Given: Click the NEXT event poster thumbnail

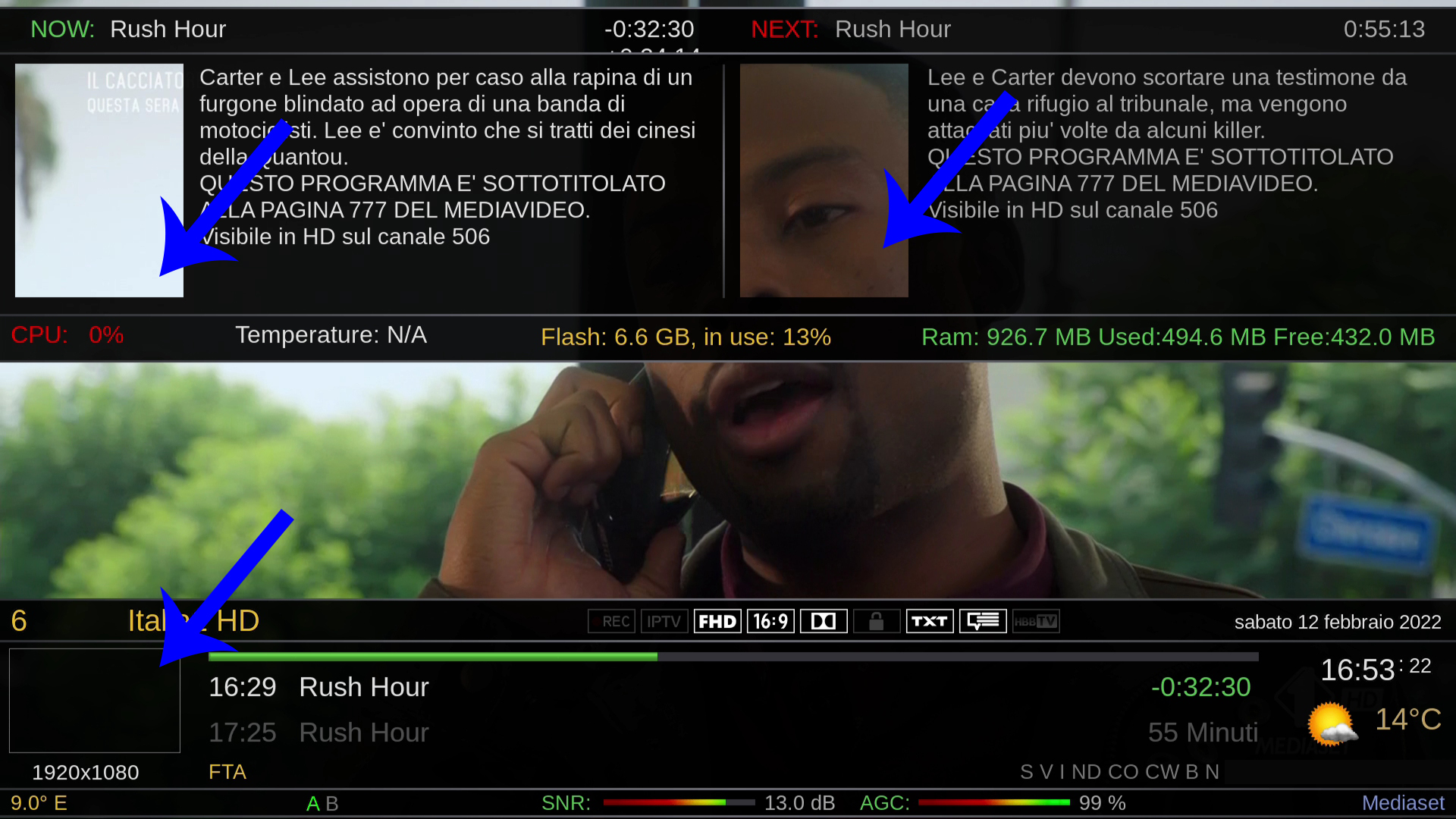Looking at the screenshot, I should [x=824, y=180].
